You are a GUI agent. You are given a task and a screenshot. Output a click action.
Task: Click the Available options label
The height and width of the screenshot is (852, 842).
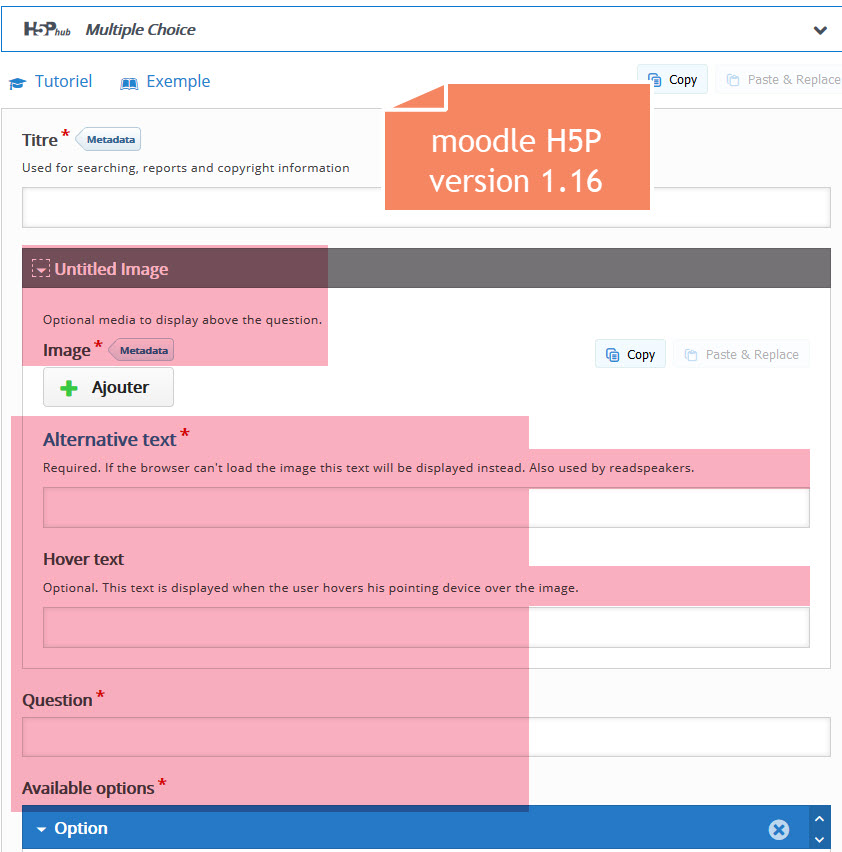pyautogui.click(x=88, y=788)
